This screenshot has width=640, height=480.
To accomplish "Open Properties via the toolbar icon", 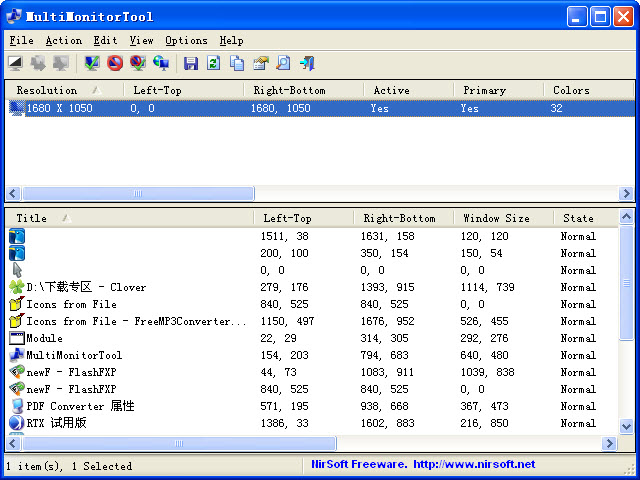I will coord(260,63).
